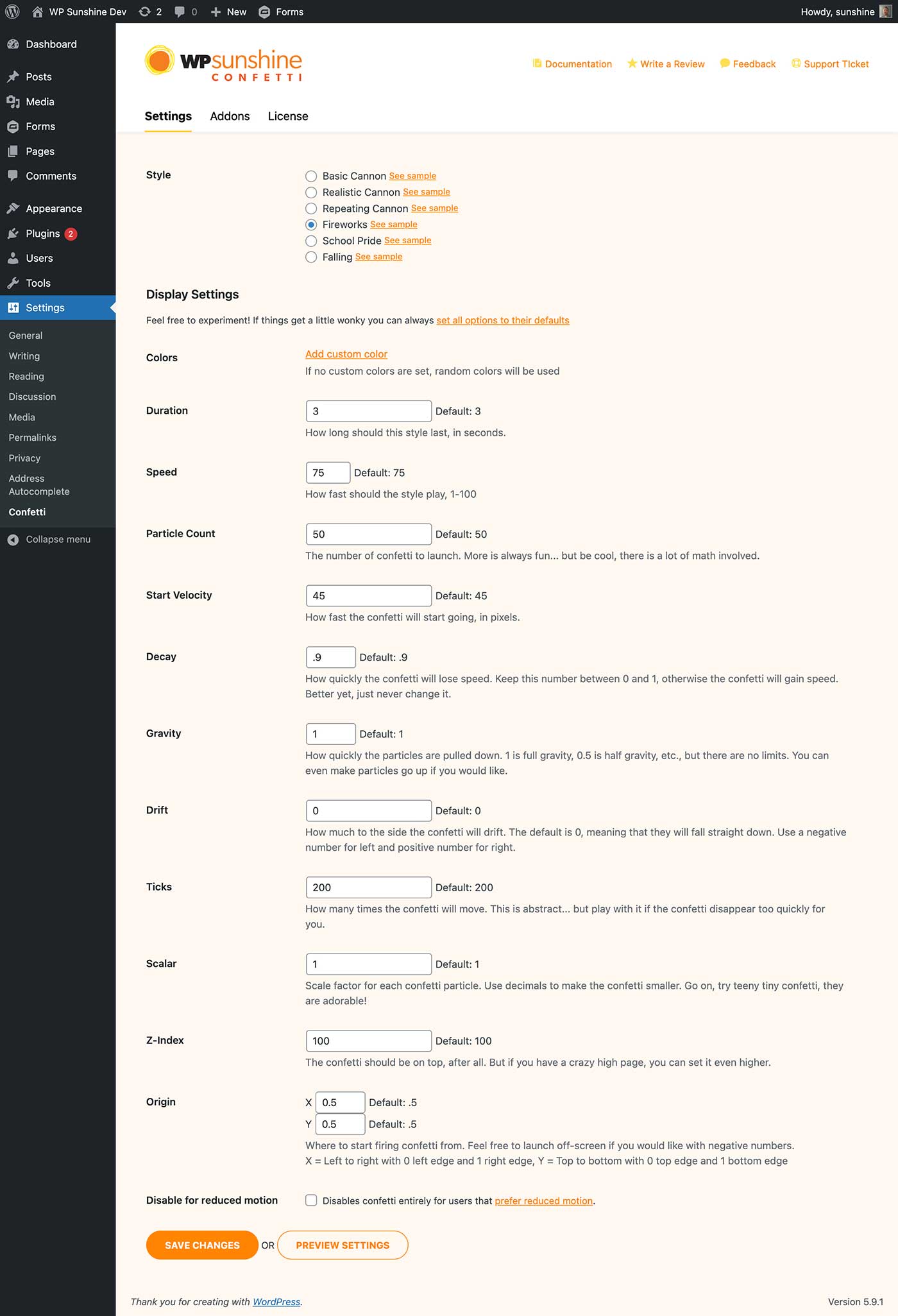
Task: Click the Appearance paintbrush icon
Action: tap(13, 209)
